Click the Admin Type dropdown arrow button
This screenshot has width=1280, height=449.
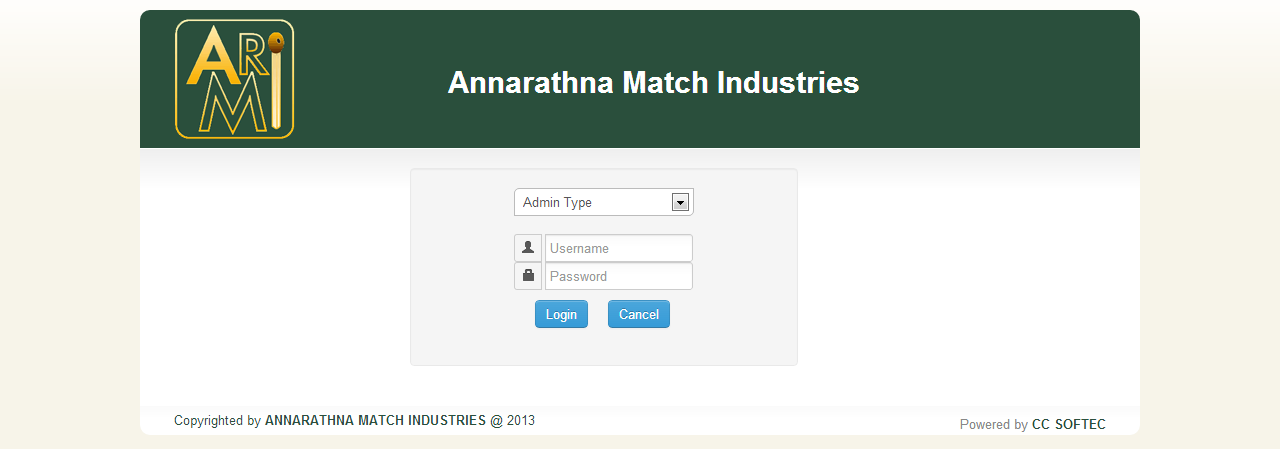click(x=680, y=202)
